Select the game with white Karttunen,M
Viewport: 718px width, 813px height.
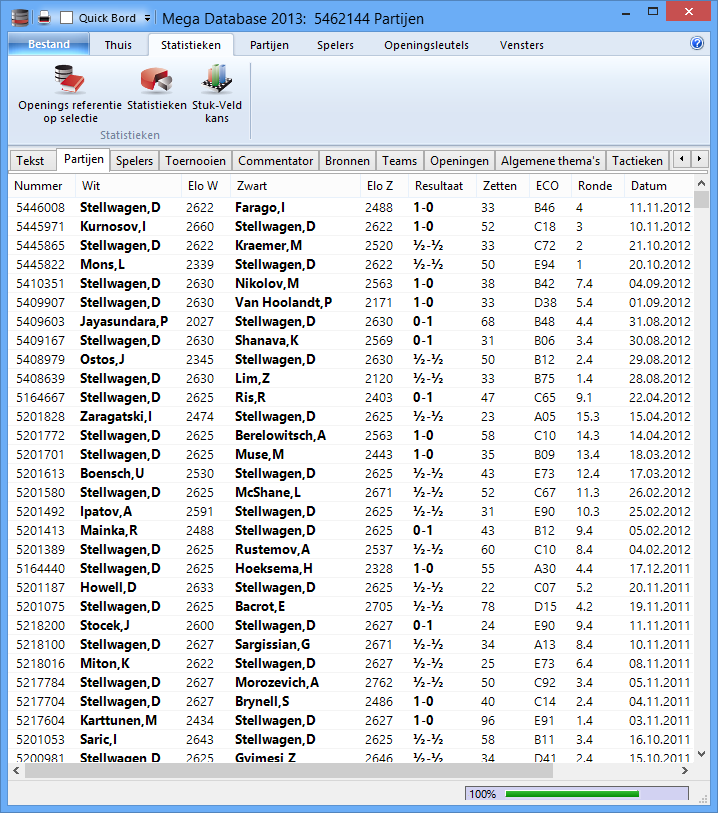pyautogui.click(x=351, y=721)
